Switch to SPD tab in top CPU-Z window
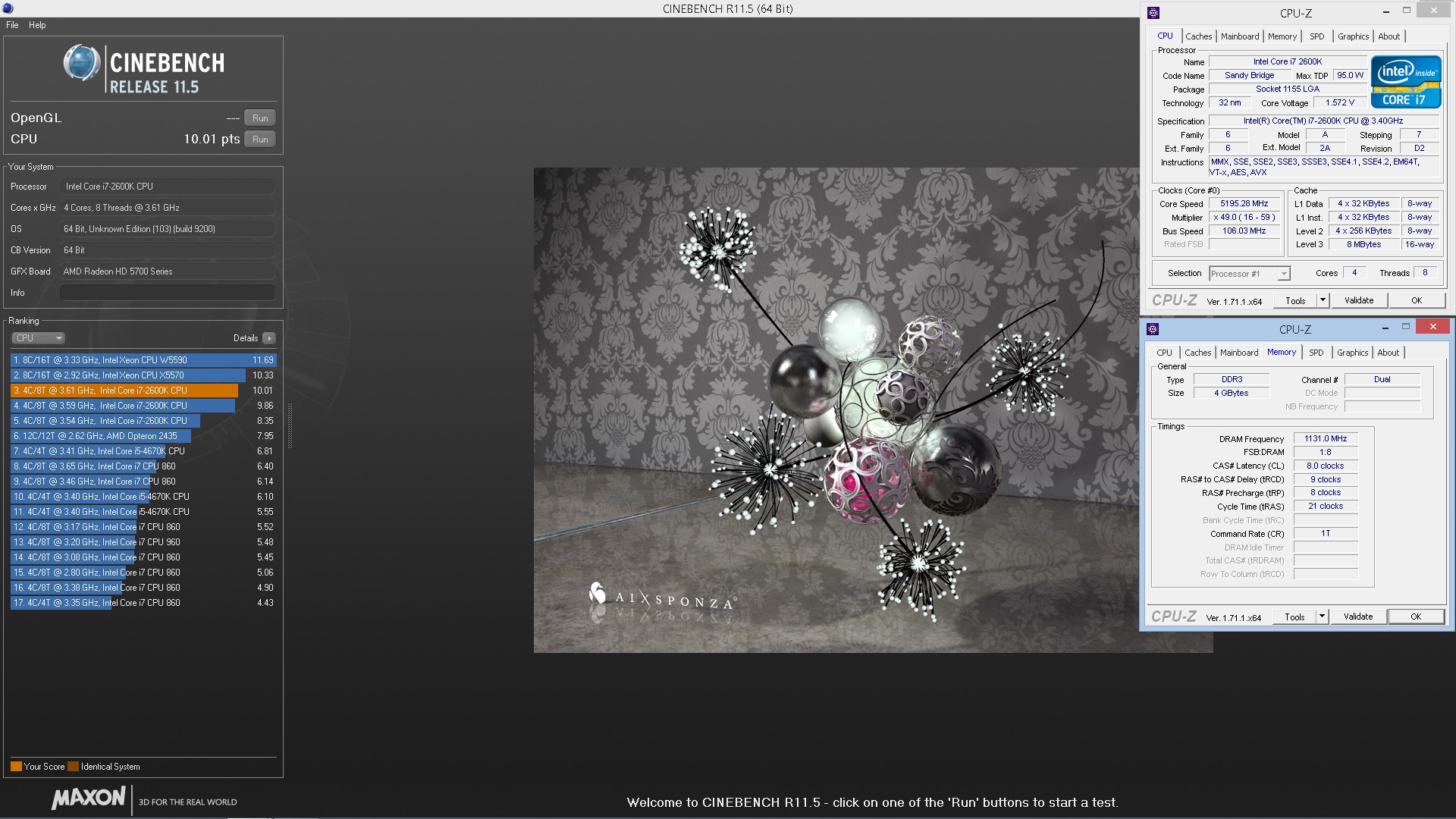Image resolution: width=1456 pixels, height=819 pixels. 1317,36
